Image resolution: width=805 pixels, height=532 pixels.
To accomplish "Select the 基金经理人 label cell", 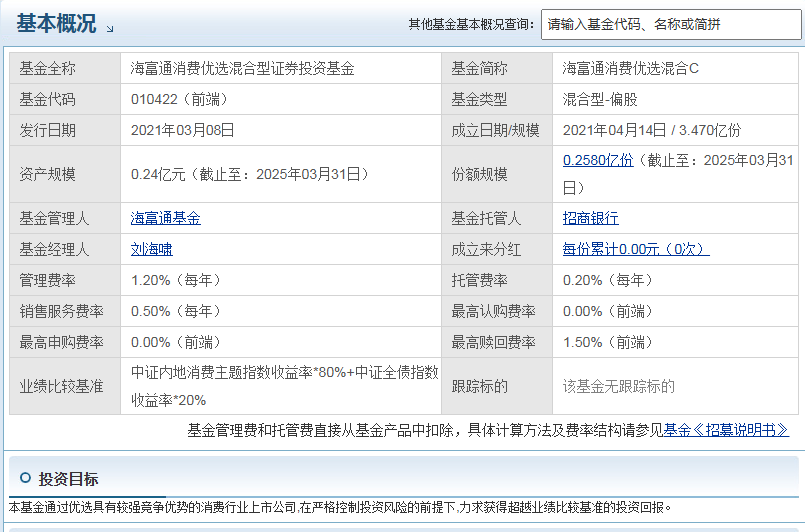I will [x=65, y=249].
